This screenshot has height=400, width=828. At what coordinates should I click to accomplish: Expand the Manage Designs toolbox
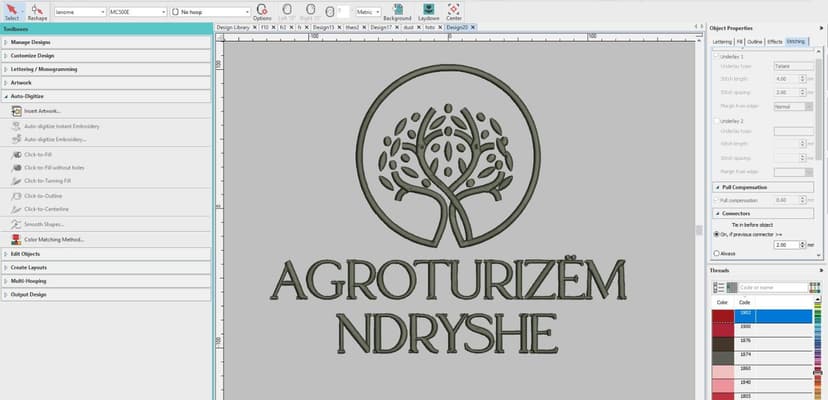coord(106,42)
